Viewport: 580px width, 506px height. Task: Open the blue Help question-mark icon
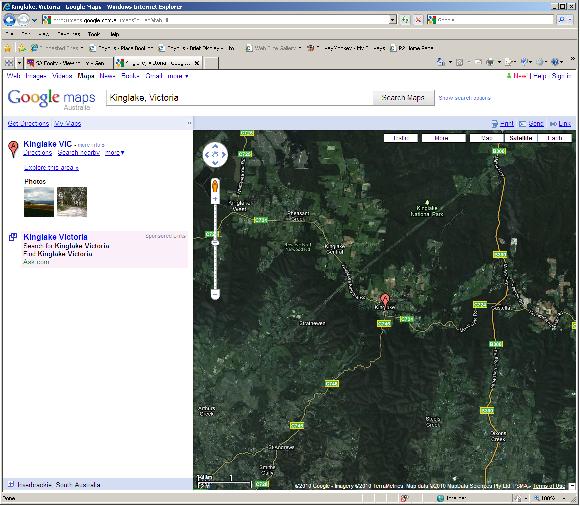[555, 62]
